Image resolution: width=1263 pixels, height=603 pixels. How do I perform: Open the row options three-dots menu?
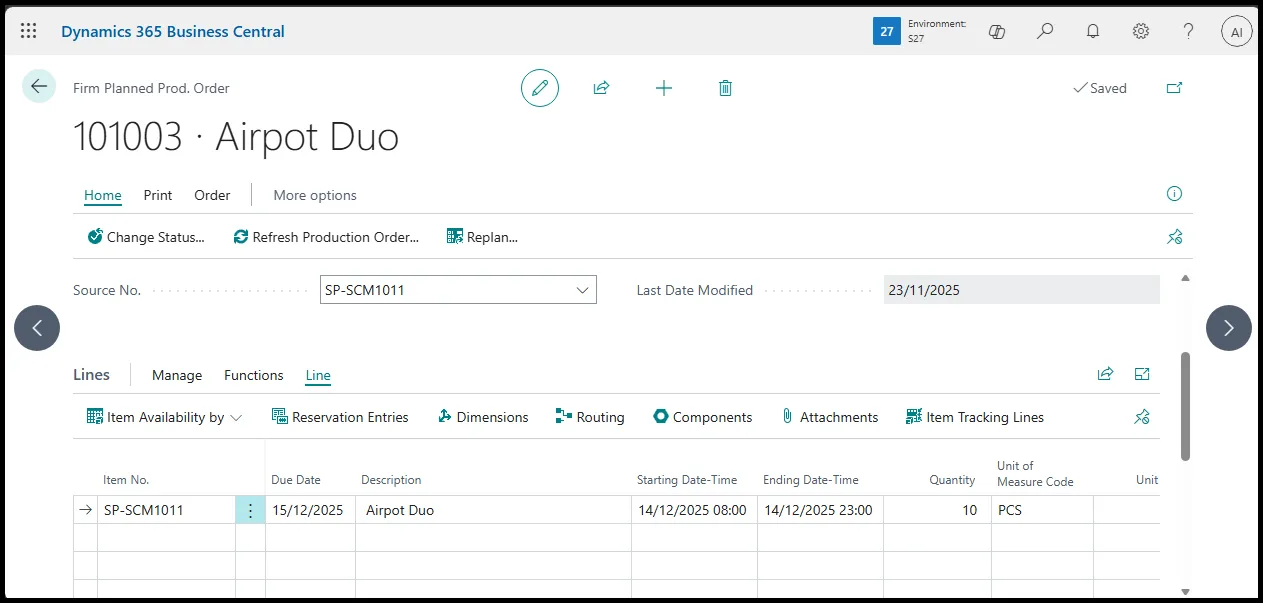pos(250,510)
